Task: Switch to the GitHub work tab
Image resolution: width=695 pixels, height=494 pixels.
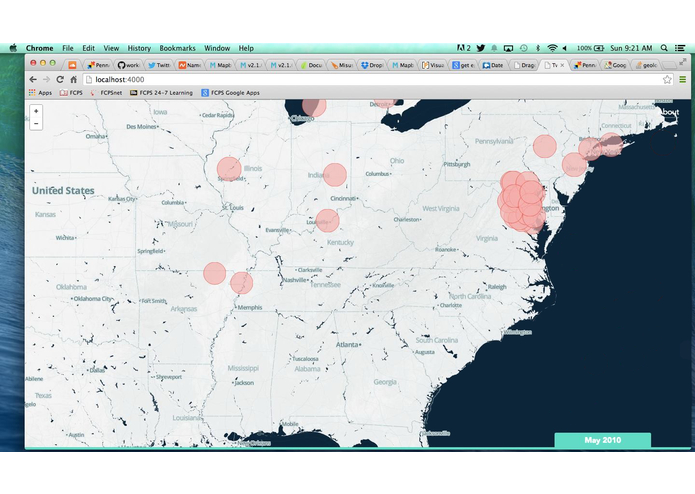Action: 129,65
